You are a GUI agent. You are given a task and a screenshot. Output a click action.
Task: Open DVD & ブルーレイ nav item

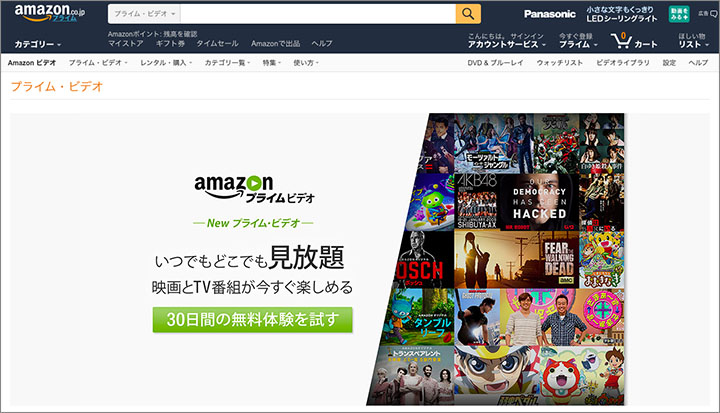[495, 62]
